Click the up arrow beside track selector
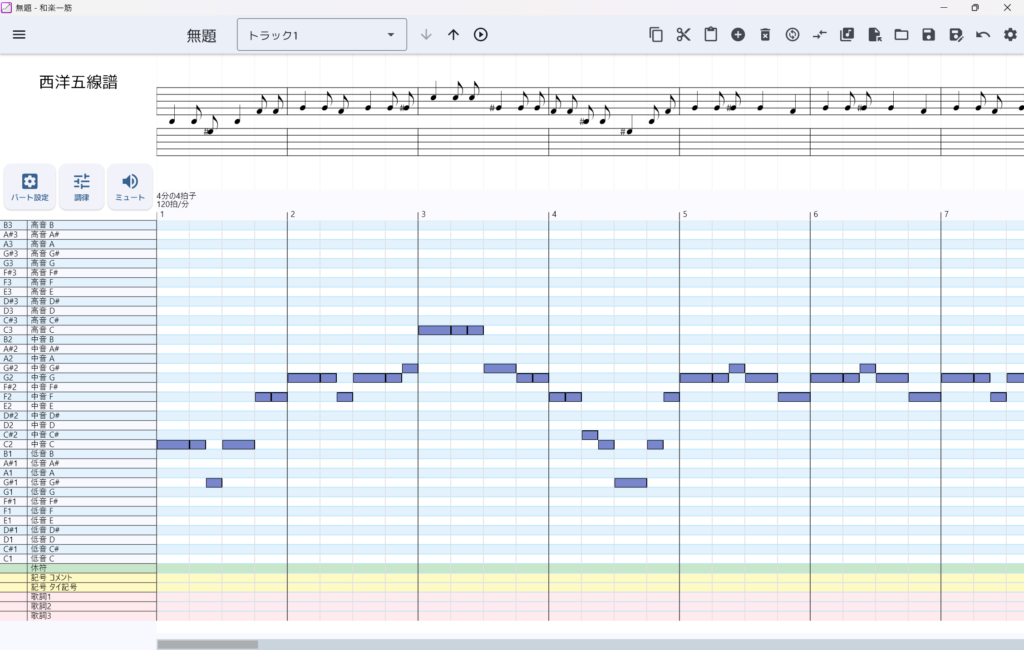The width and height of the screenshot is (1024, 650). pos(453,35)
